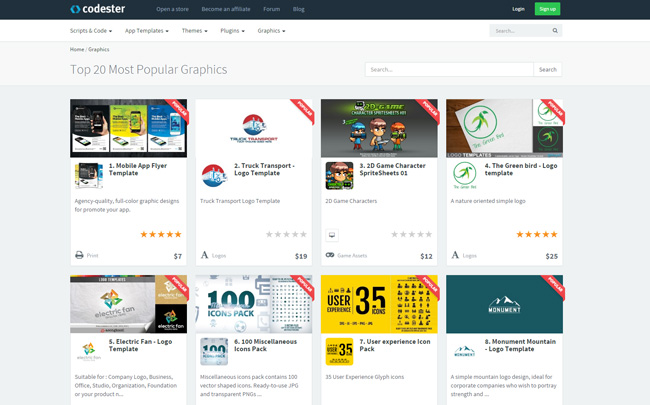650x405 pixels.
Task: Click the $19 price
Action: coord(301,256)
